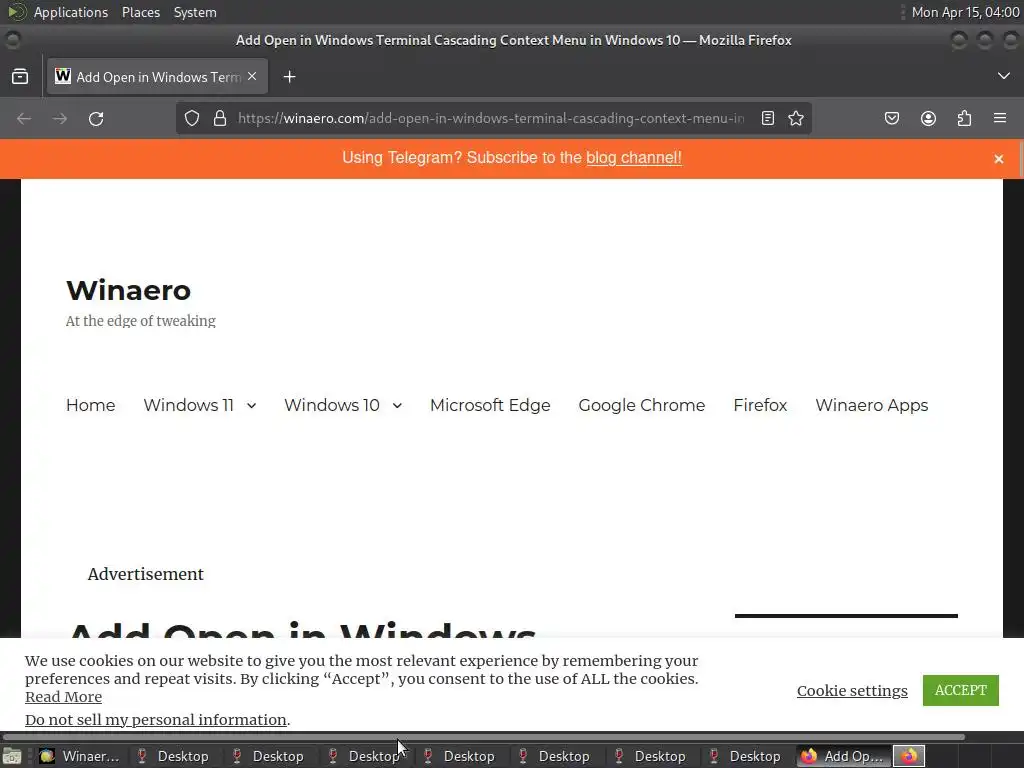The height and width of the screenshot is (768, 1024).
Task: Open Firefox hamburger application menu
Action: 1000,118
